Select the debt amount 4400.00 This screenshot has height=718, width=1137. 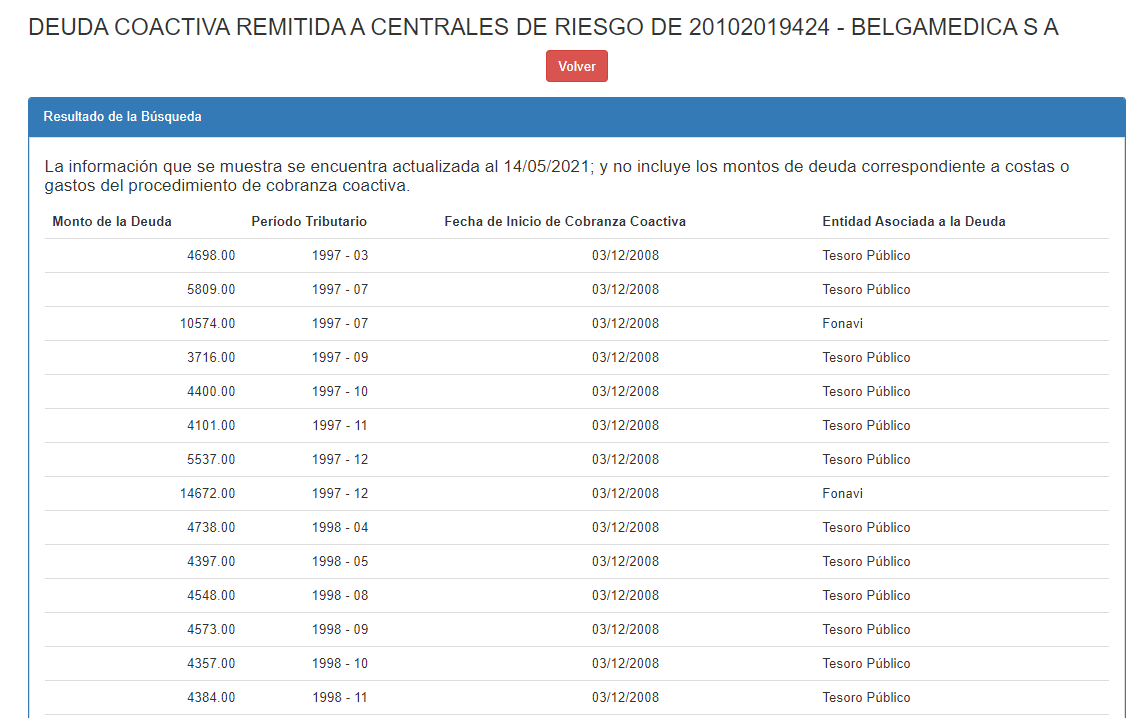pyautogui.click(x=211, y=392)
